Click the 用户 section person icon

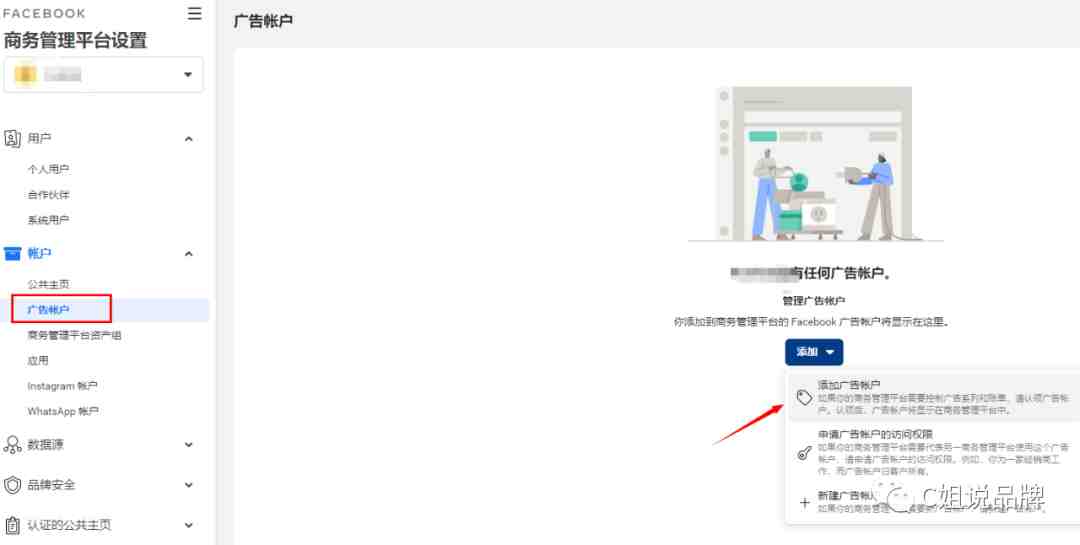click(x=12, y=138)
